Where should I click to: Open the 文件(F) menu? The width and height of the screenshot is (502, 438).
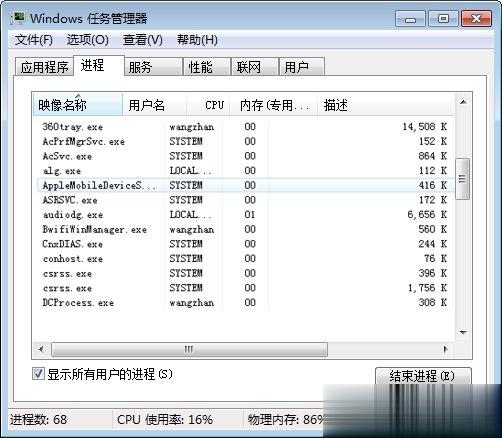pyautogui.click(x=34, y=40)
